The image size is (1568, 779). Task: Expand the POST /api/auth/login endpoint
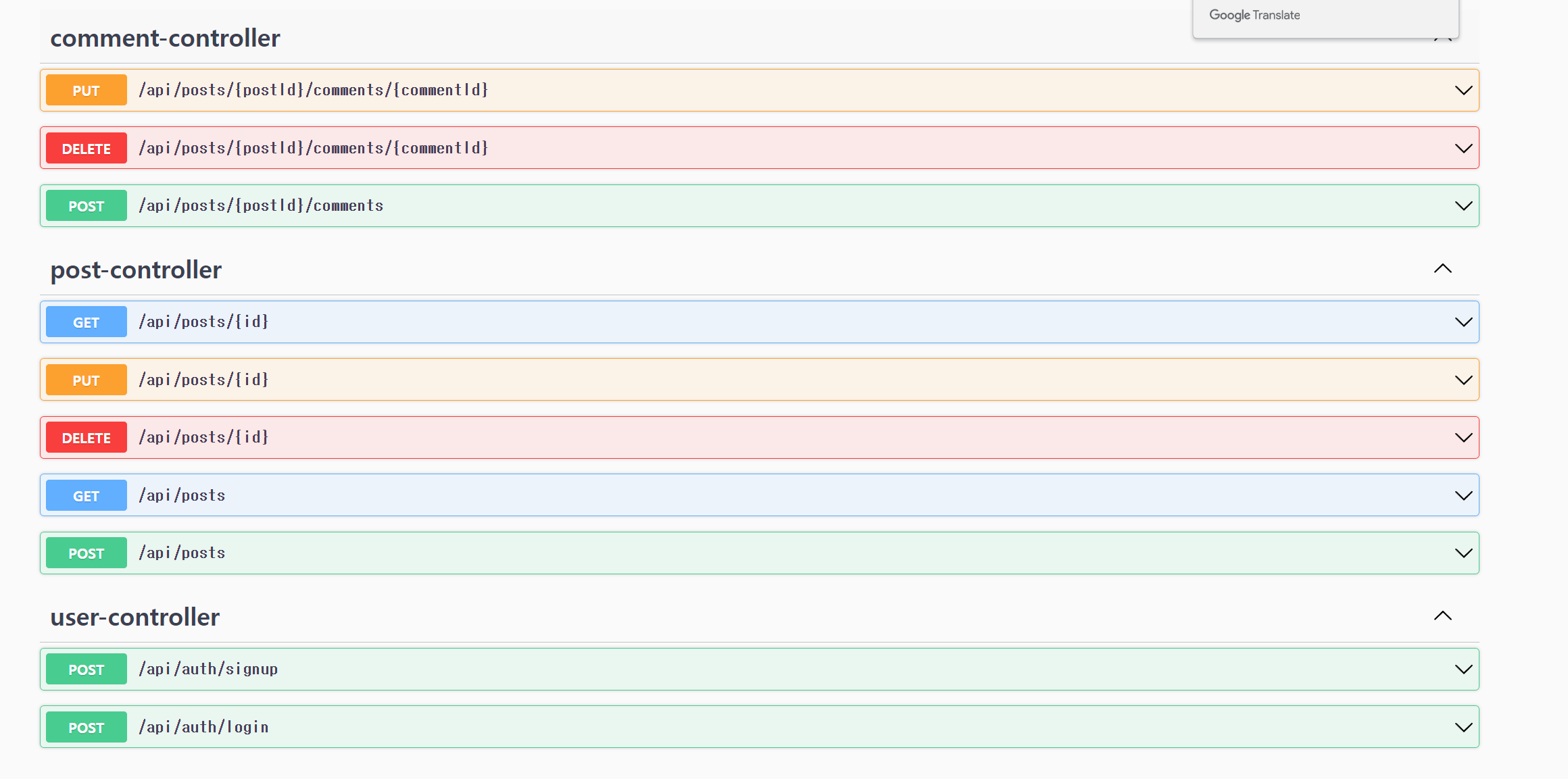click(1464, 727)
